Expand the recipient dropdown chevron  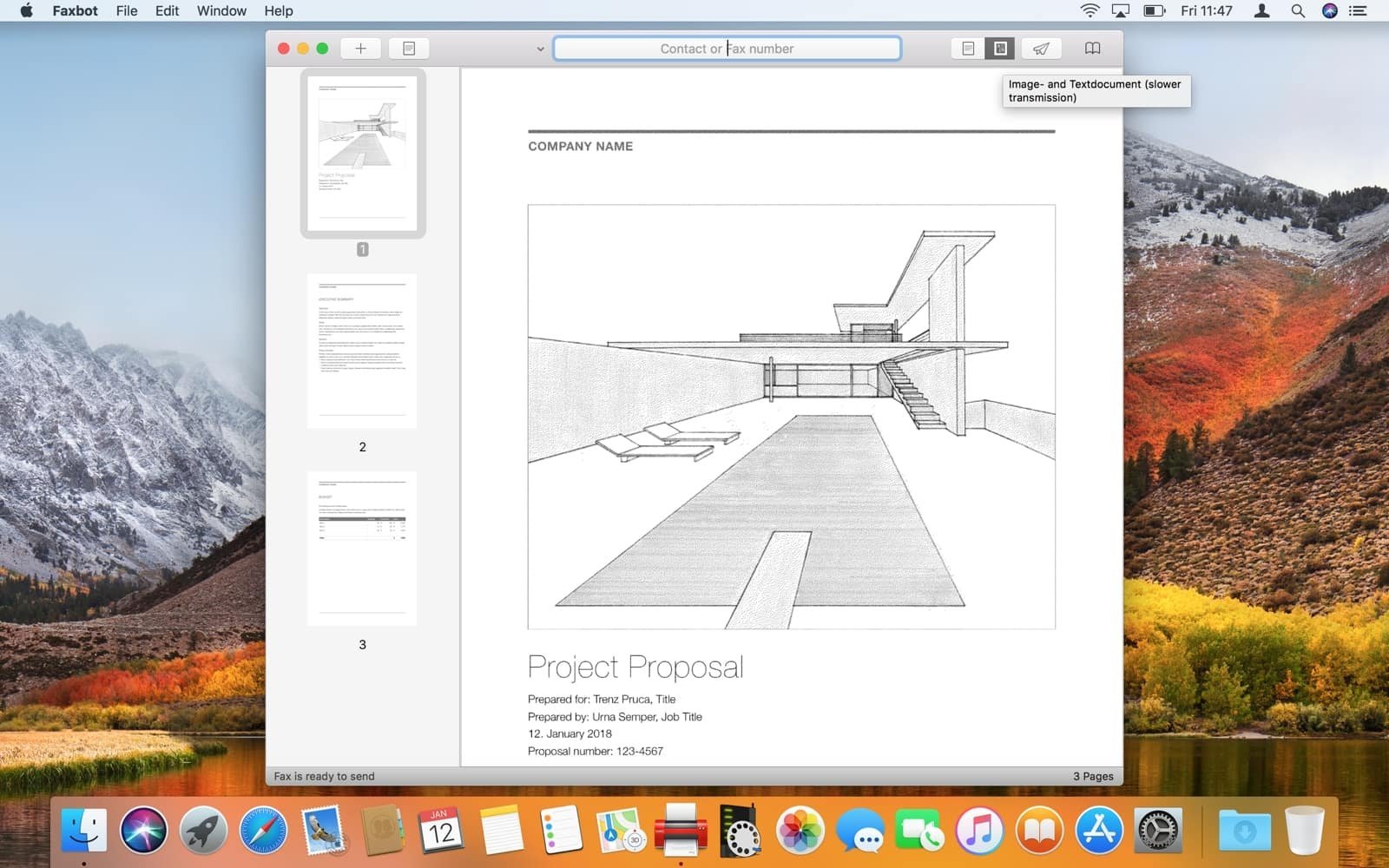[540, 49]
